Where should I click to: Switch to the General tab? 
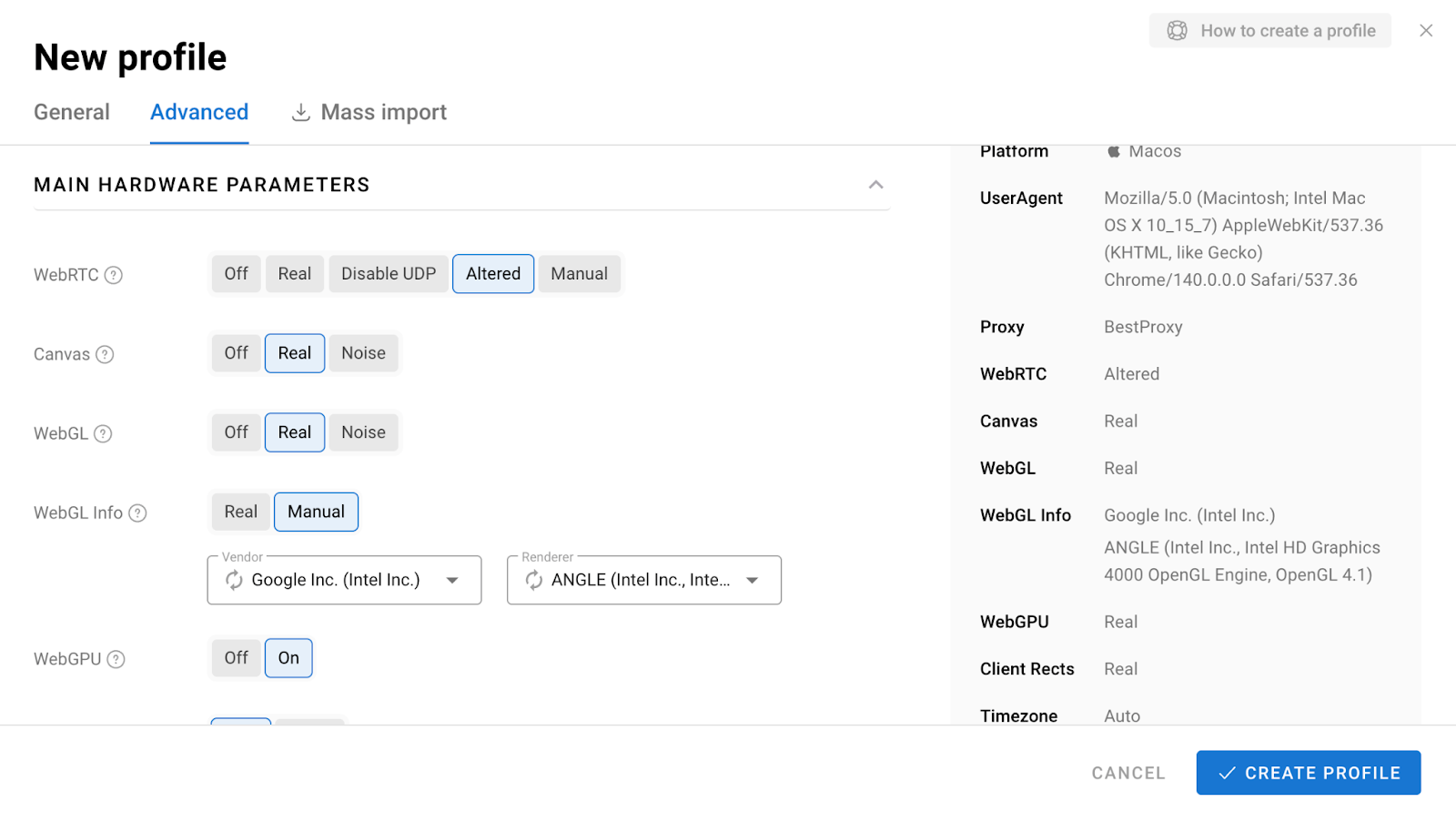point(72,112)
